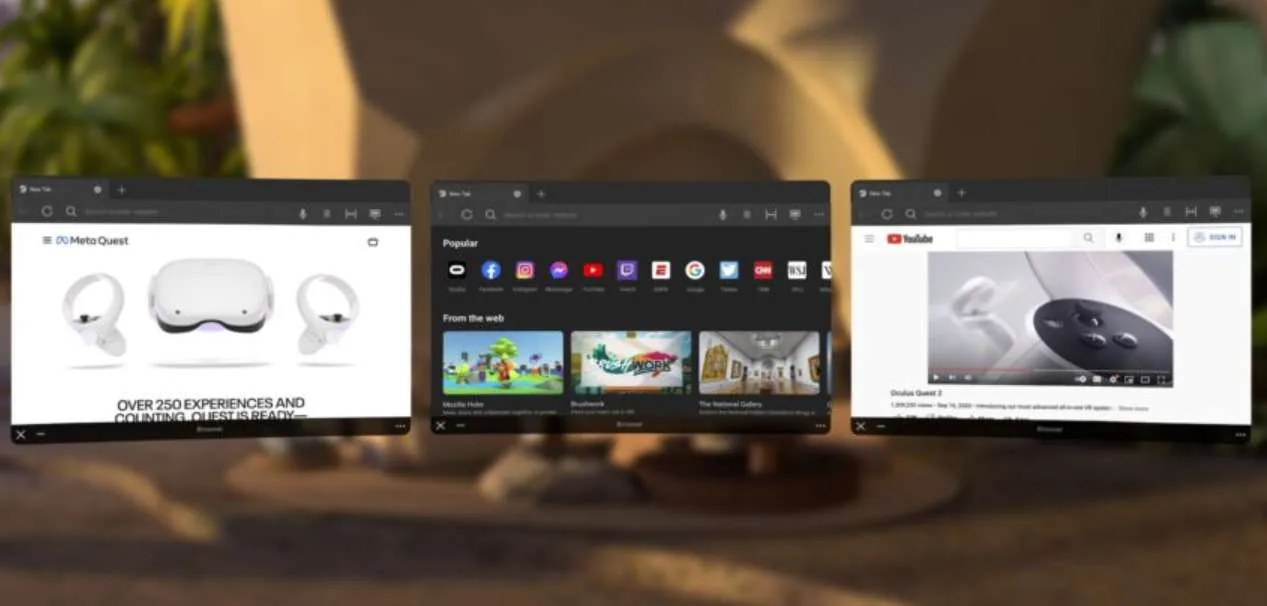Click the microphone icon in the middle window toolbar
The image size is (1267, 606).
(x=723, y=214)
